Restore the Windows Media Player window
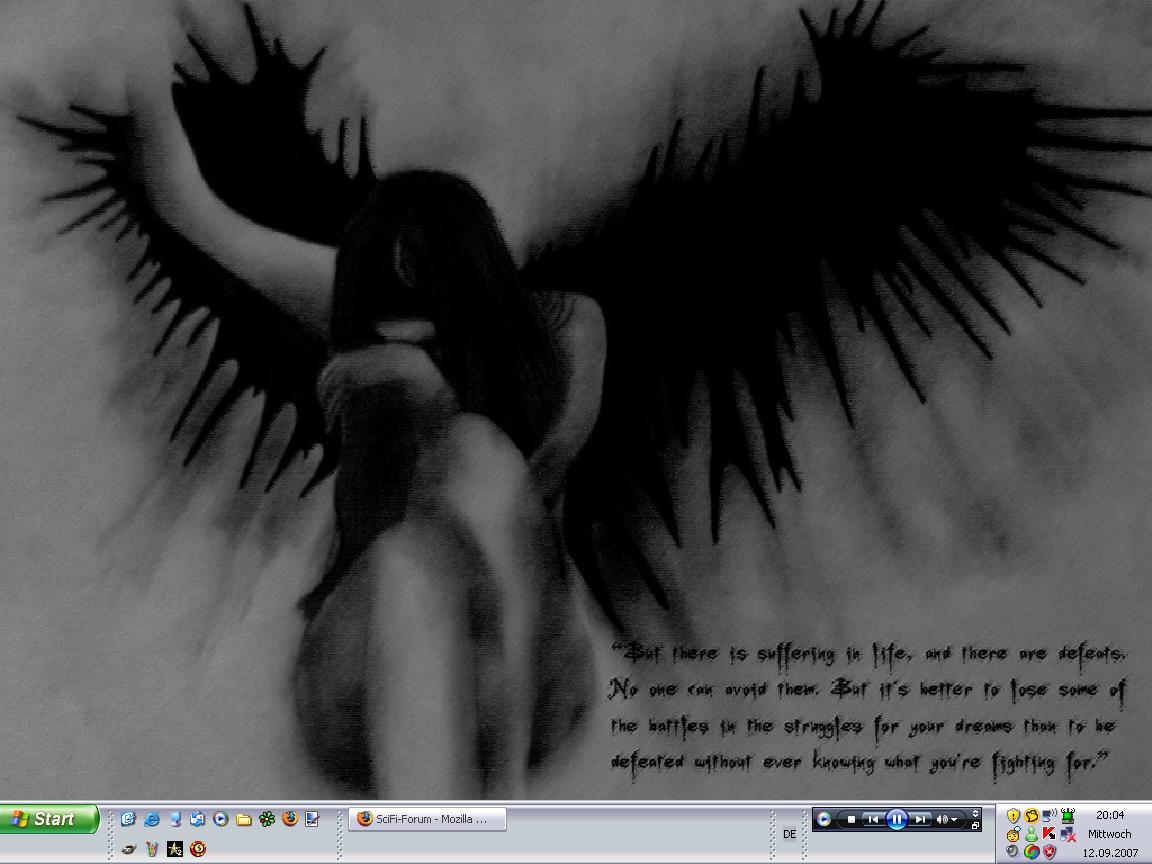1152x864 pixels. [x=976, y=826]
